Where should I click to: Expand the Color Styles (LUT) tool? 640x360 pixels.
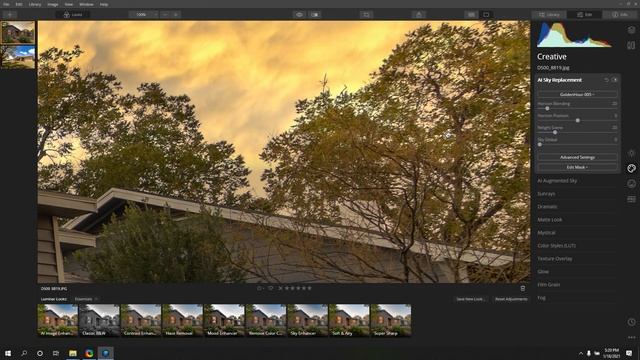point(557,246)
